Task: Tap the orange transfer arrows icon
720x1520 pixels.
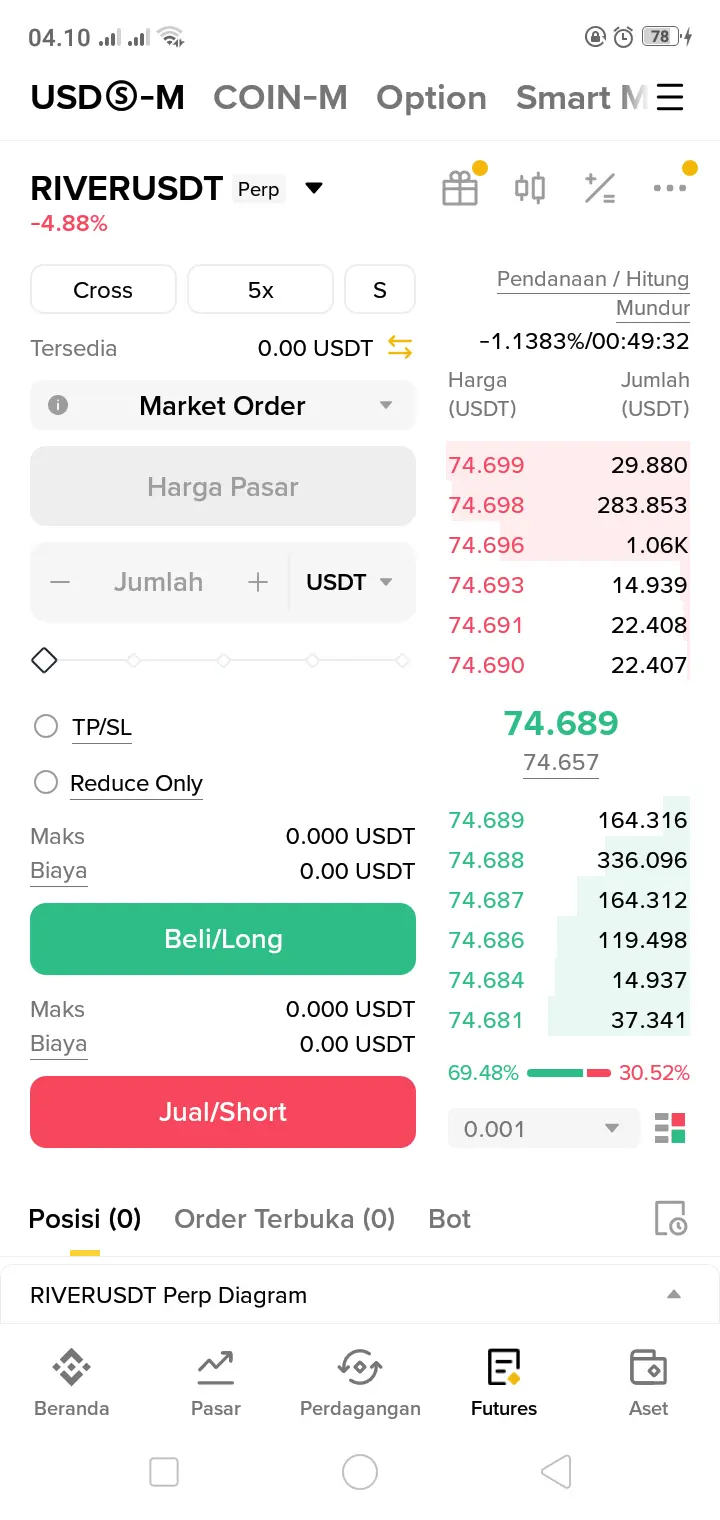Action: (400, 348)
